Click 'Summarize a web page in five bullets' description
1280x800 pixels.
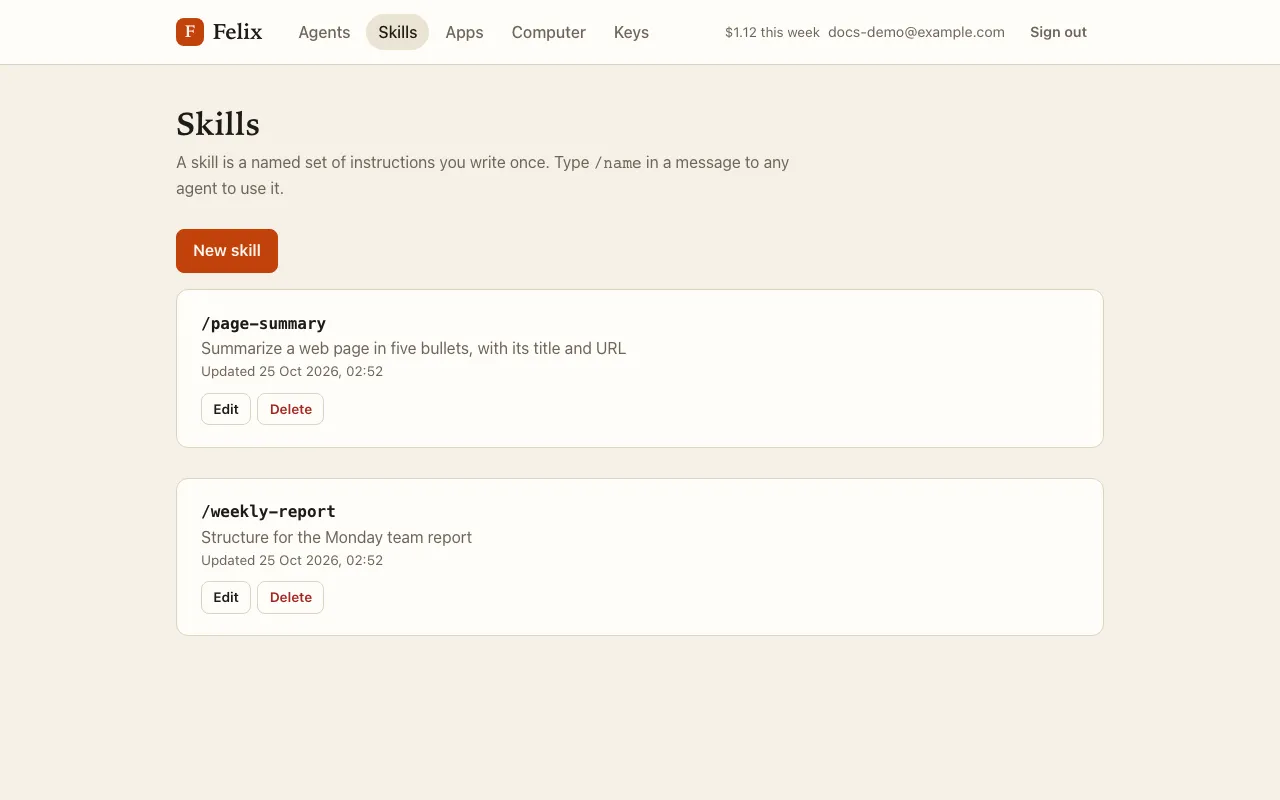(x=413, y=349)
